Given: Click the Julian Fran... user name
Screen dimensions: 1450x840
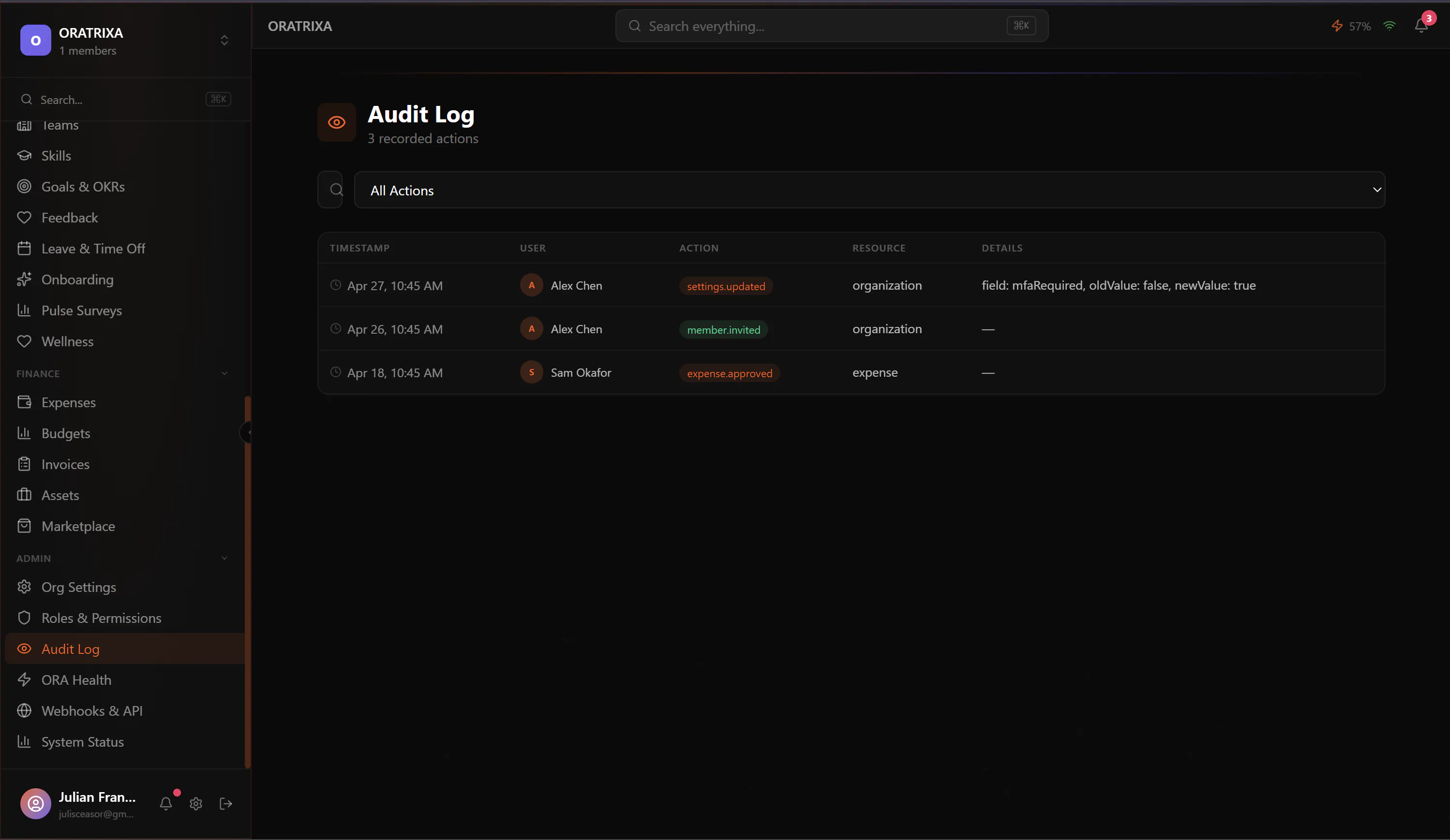Looking at the screenshot, I should [97, 797].
